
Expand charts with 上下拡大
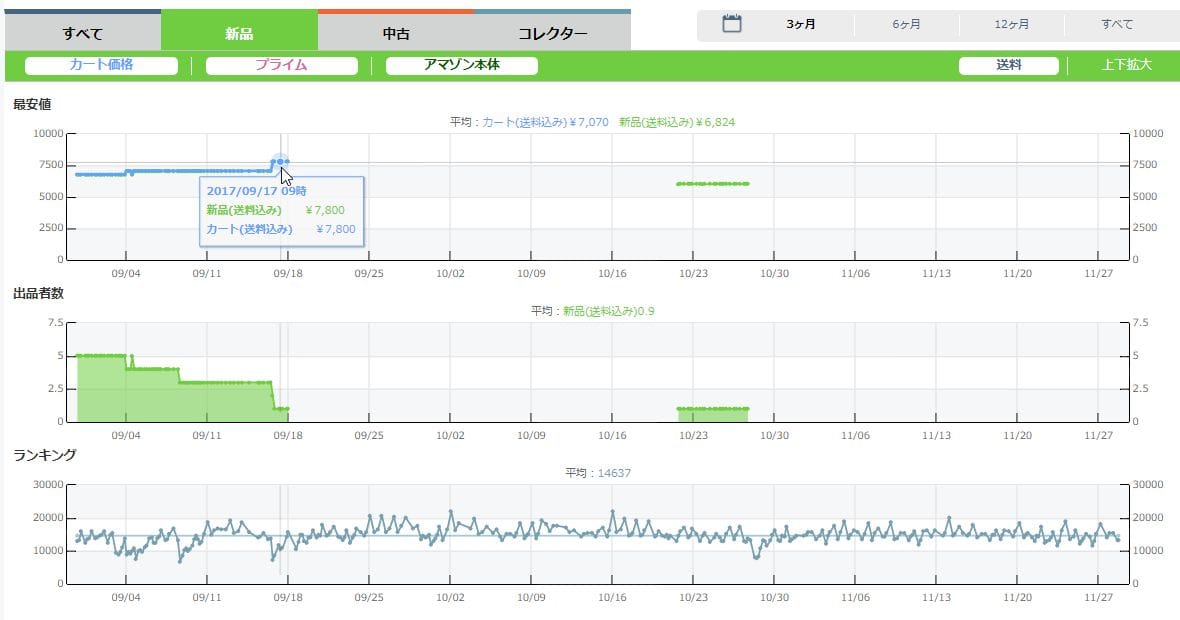pos(1126,66)
